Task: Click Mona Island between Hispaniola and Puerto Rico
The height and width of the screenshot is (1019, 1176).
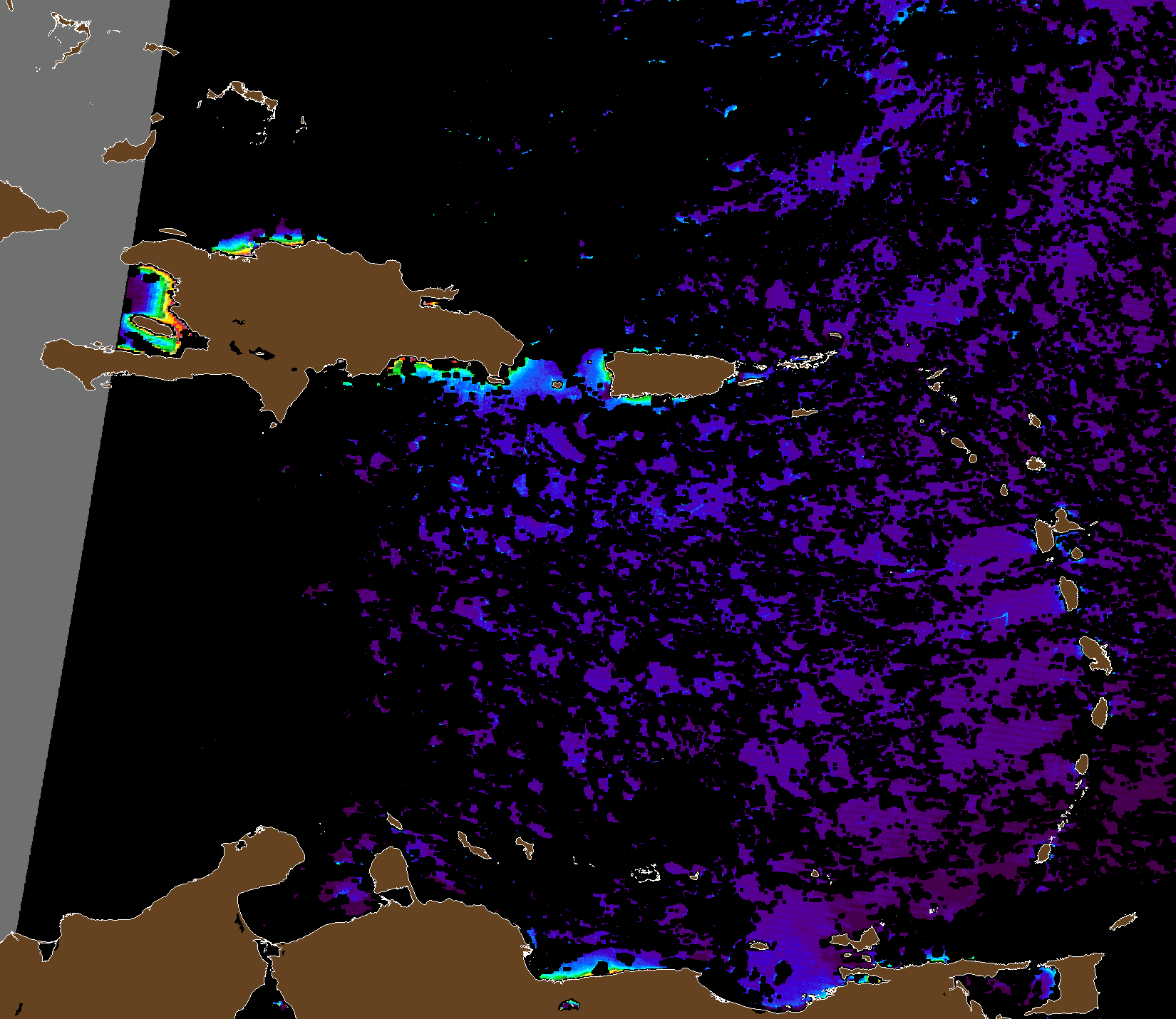Action: [x=557, y=385]
